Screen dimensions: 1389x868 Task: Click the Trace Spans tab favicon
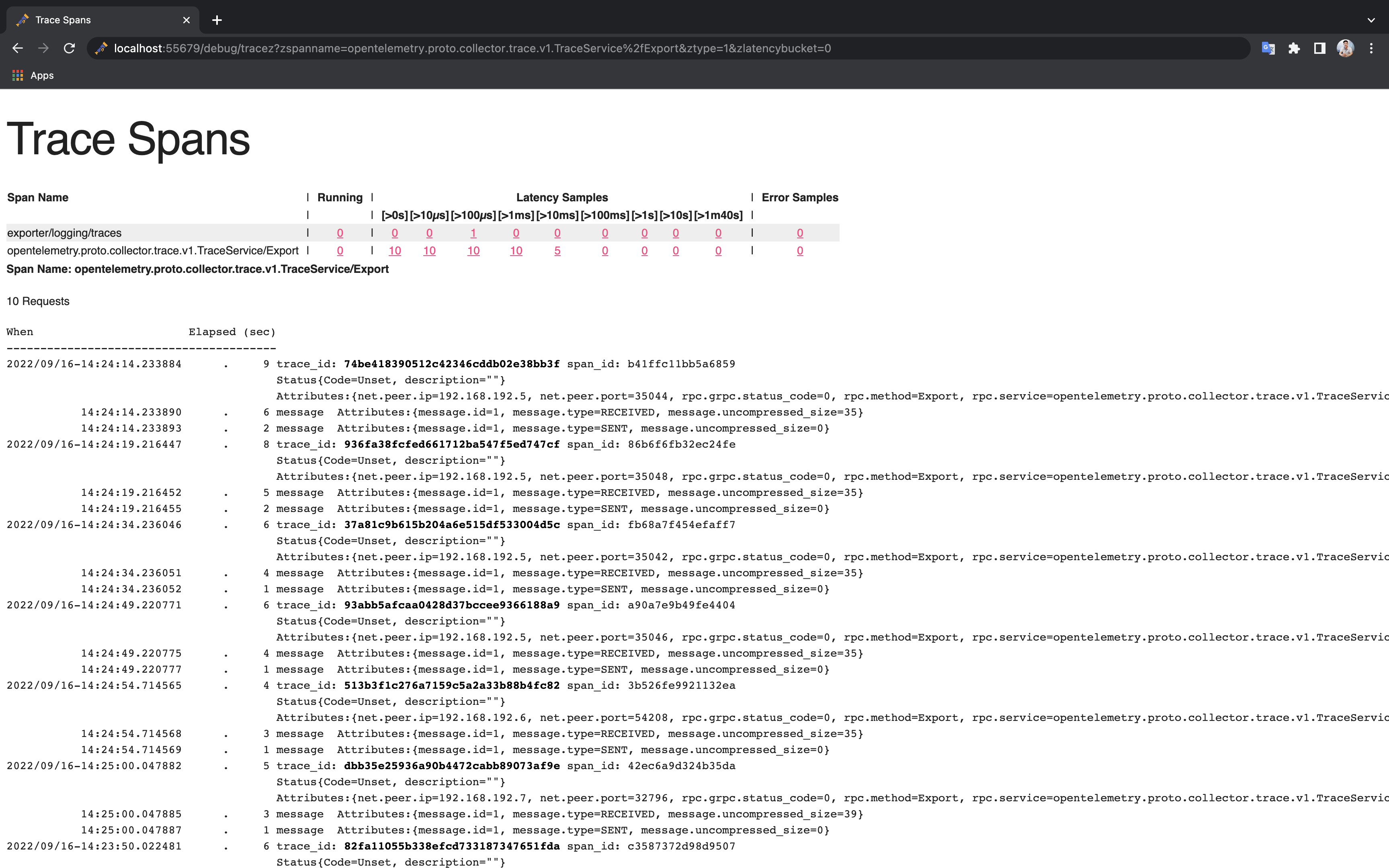point(23,20)
